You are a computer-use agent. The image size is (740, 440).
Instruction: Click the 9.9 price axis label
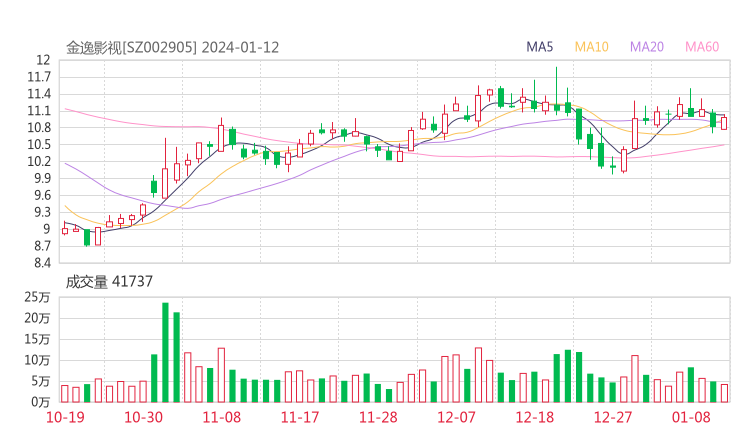point(42,178)
